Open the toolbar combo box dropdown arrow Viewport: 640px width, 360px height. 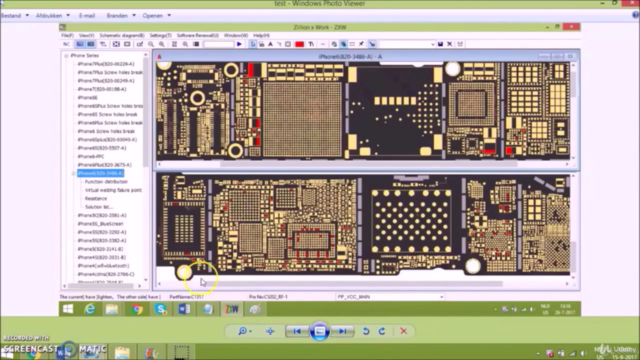coord(433,44)
